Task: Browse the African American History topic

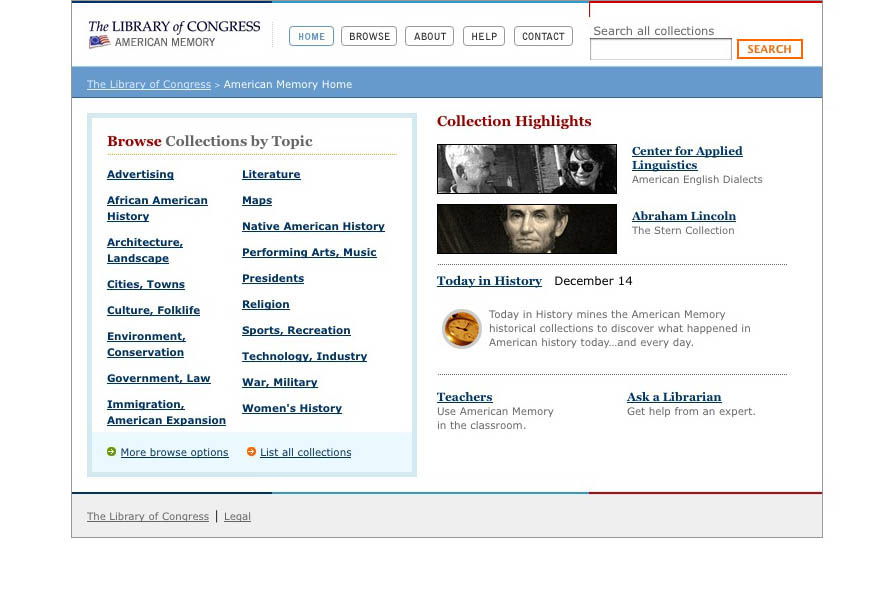Action: tap(157, 208)
